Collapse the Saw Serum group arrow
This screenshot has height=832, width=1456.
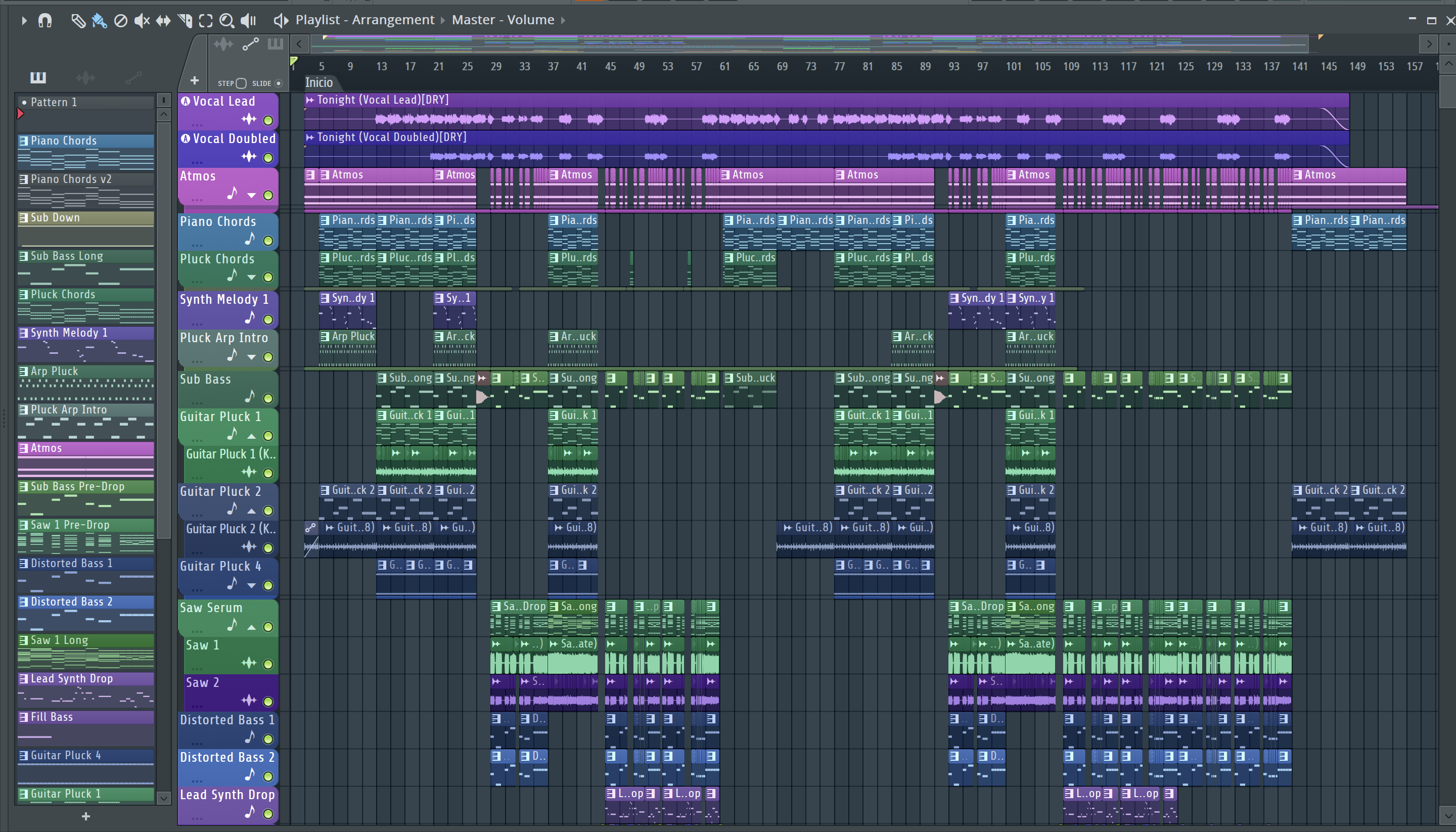click(x=251, y=627)
